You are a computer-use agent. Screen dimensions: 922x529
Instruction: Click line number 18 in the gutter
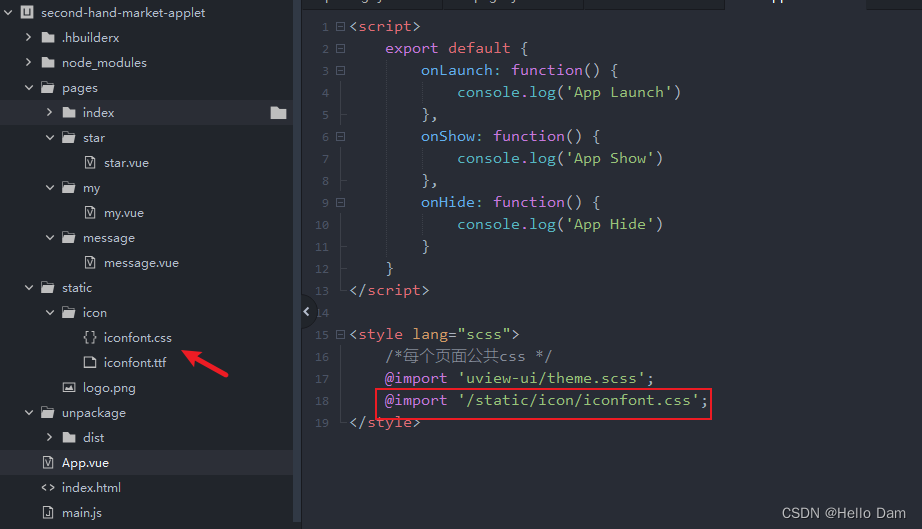point(322,401)
